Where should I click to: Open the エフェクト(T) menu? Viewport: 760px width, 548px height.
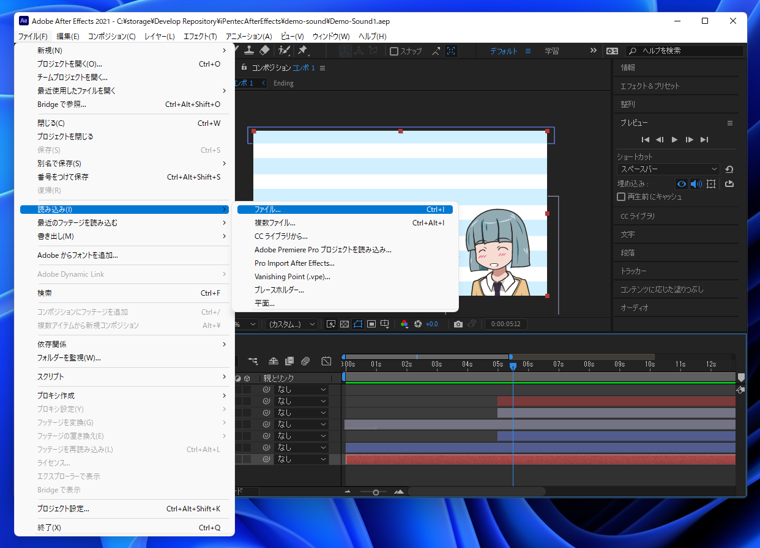pos(200,36)
